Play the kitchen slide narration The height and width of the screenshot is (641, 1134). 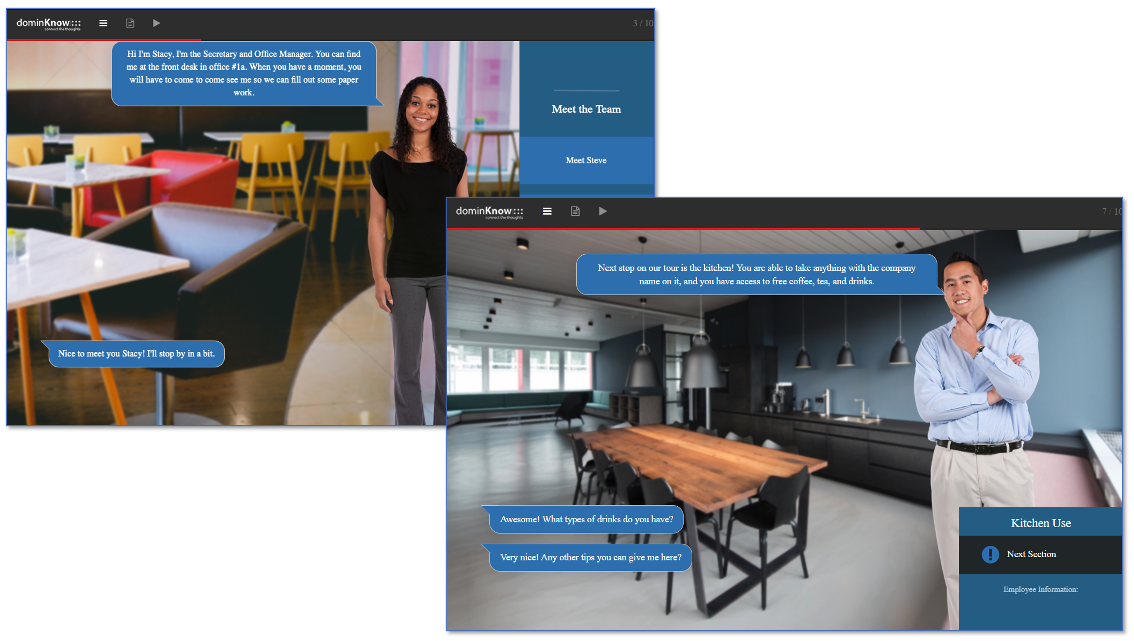pyautogui.click(x=602, y=211)
